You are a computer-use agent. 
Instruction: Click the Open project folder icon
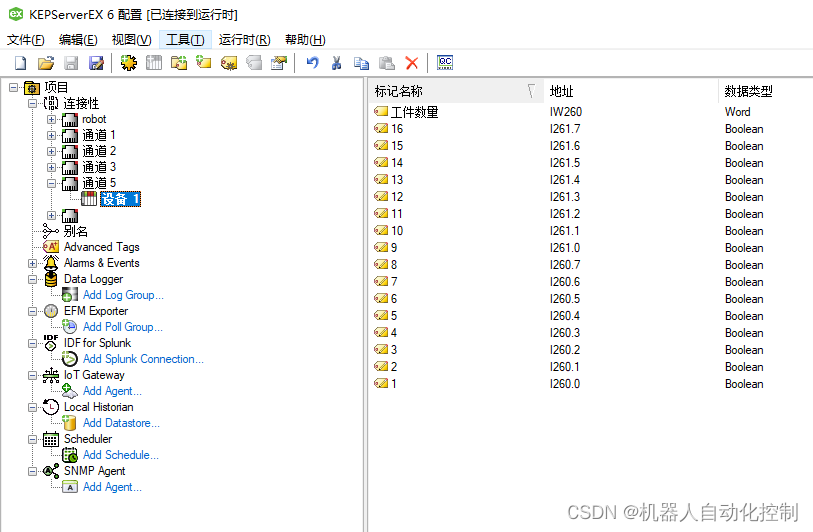[46, 63]
